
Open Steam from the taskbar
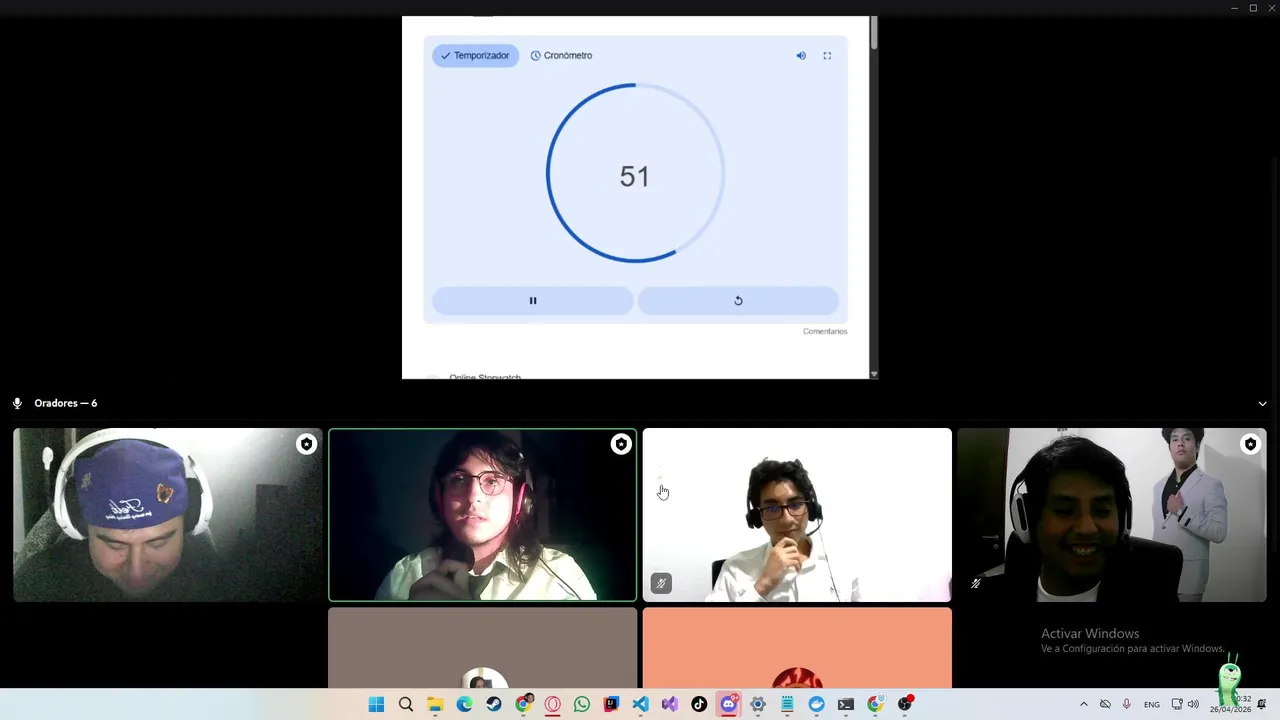494,704
